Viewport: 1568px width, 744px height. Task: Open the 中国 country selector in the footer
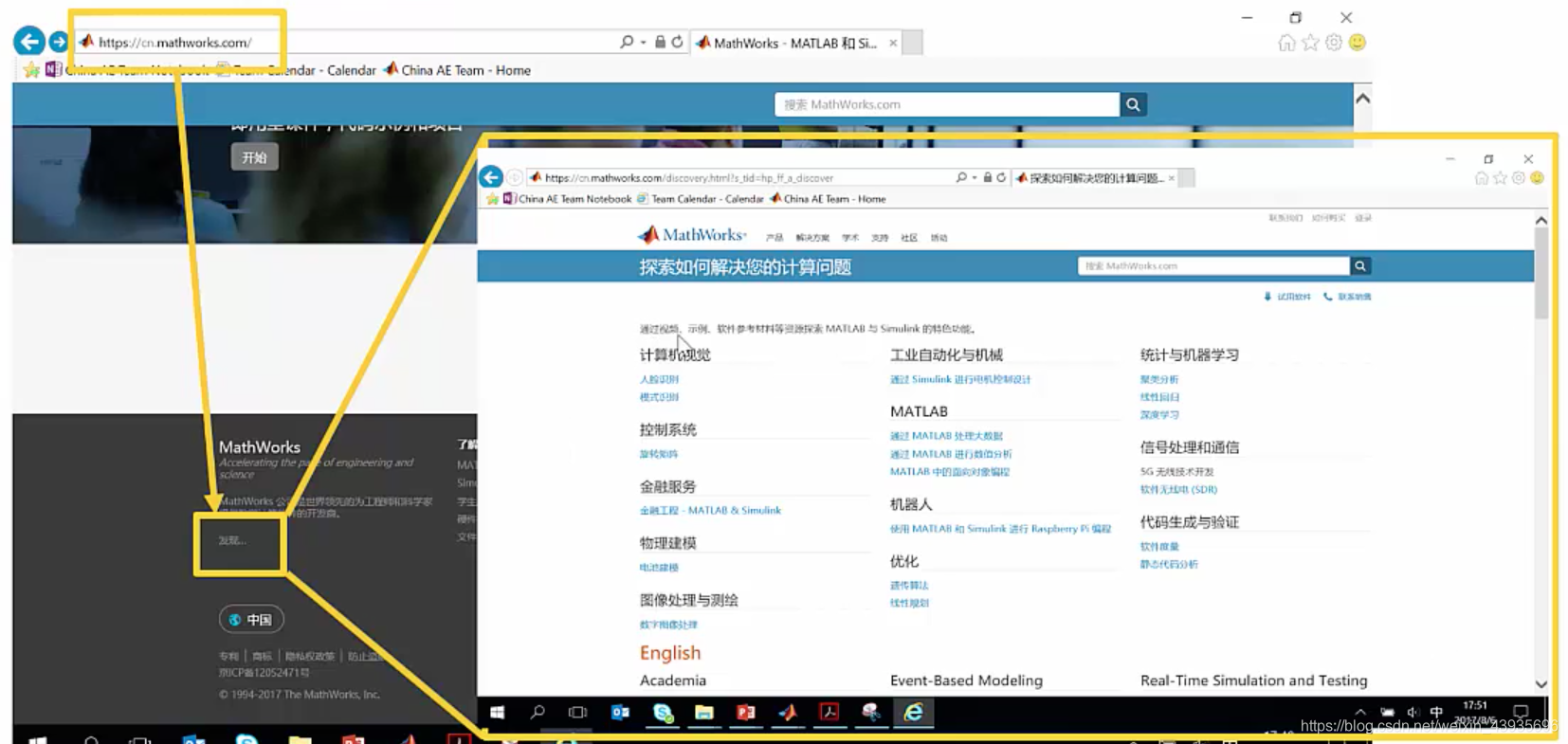pos(251,619)
